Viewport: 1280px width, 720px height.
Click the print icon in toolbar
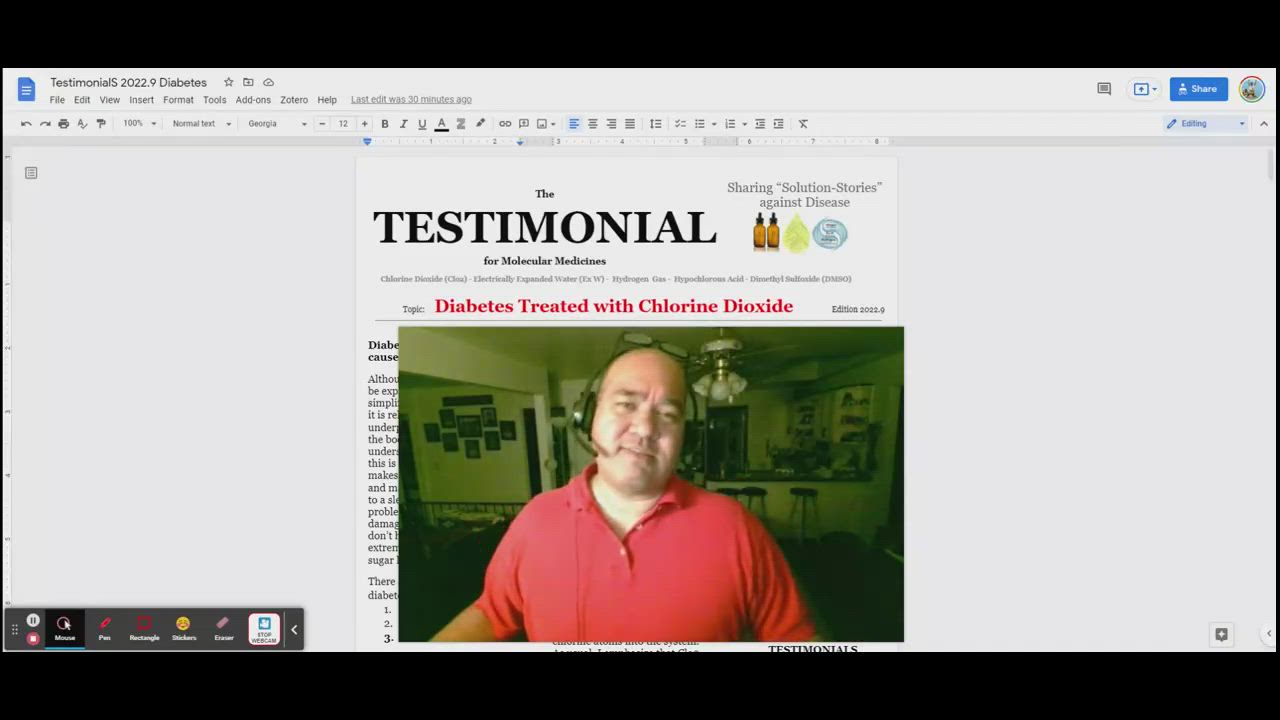pos(64,124)
